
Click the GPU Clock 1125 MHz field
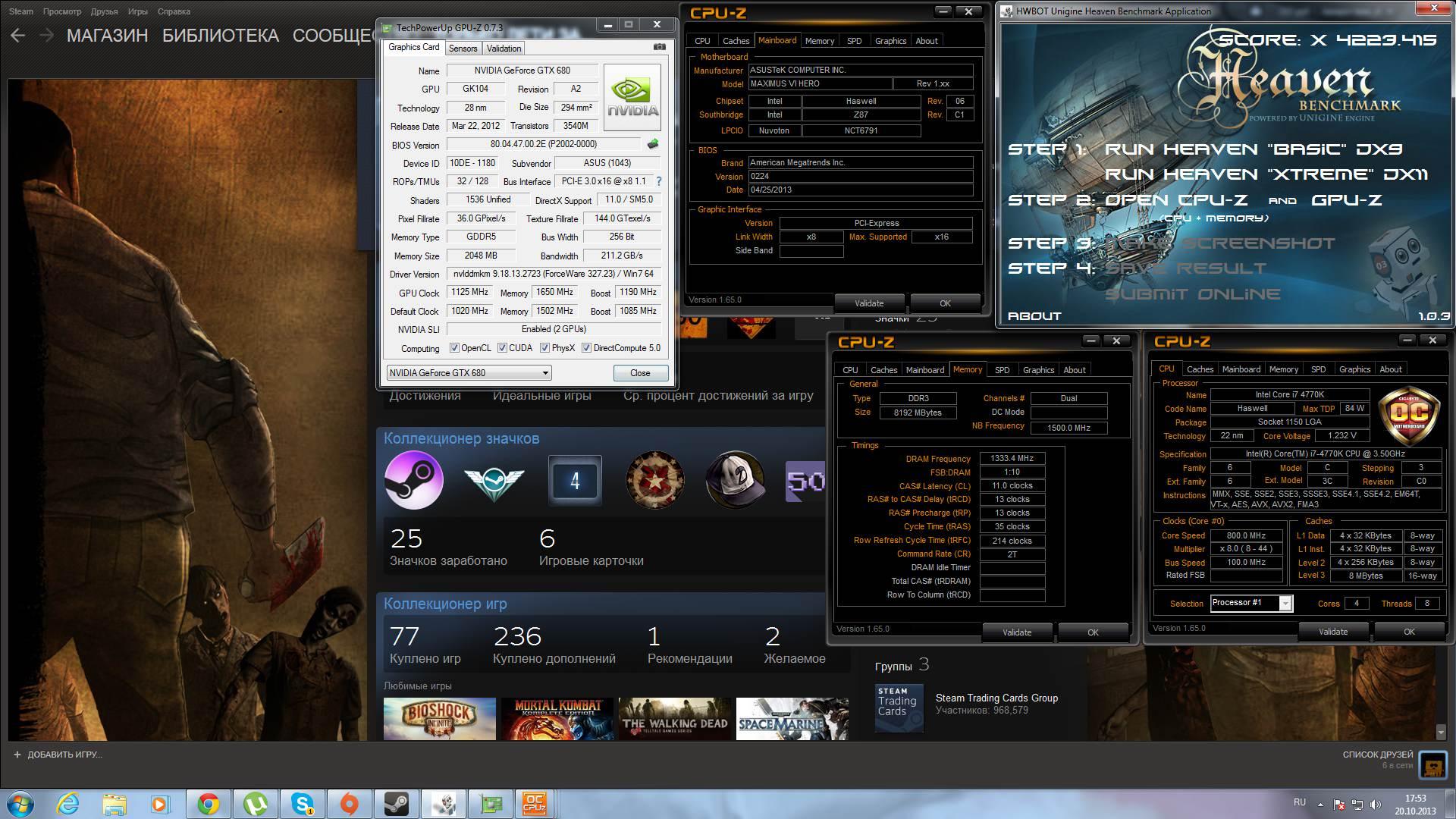tap(470, 292)
